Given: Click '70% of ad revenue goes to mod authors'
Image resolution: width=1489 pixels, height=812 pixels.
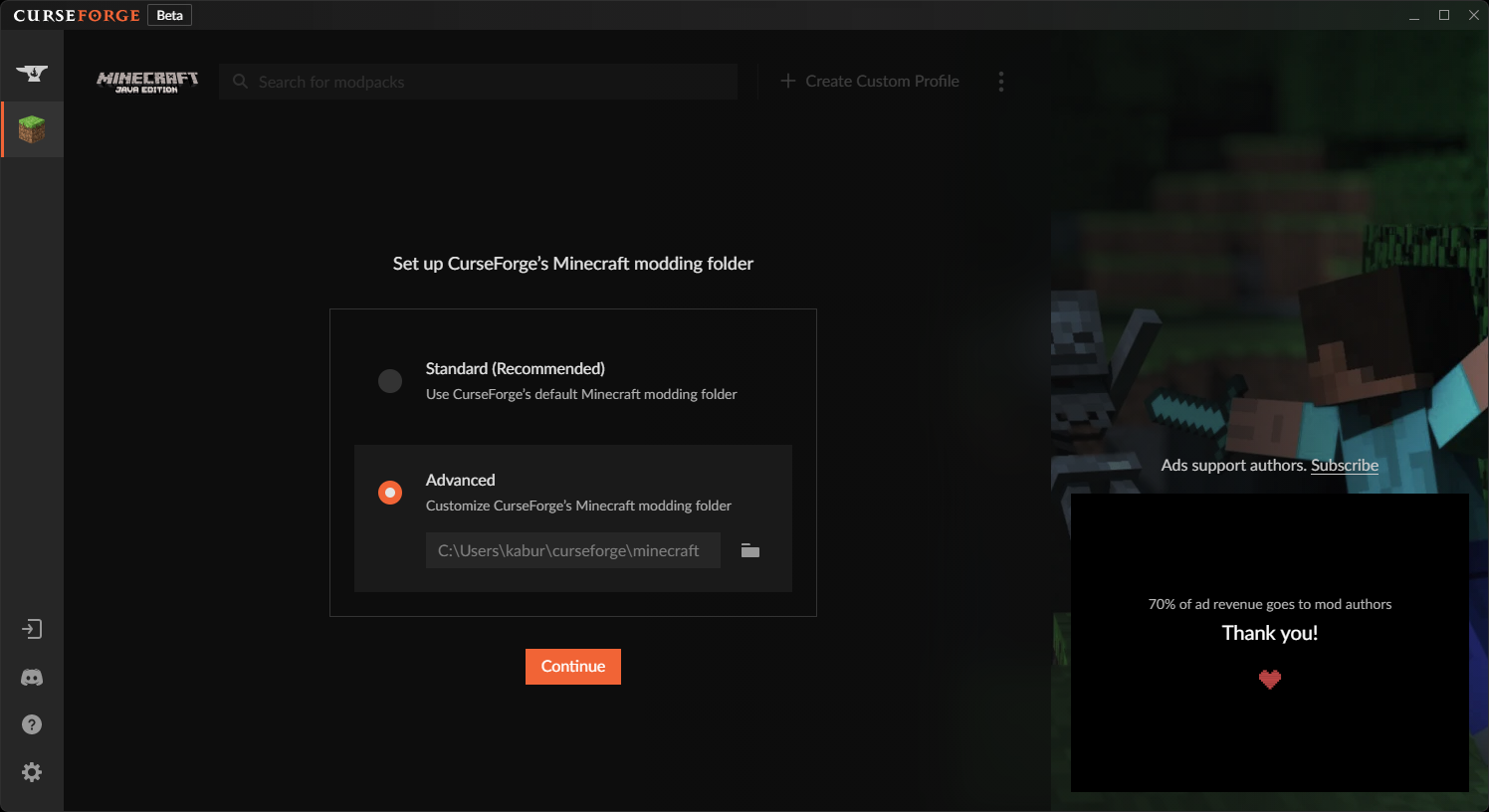Looking at the screenshot, I should pyautogui.click(x=1270, y=604).
